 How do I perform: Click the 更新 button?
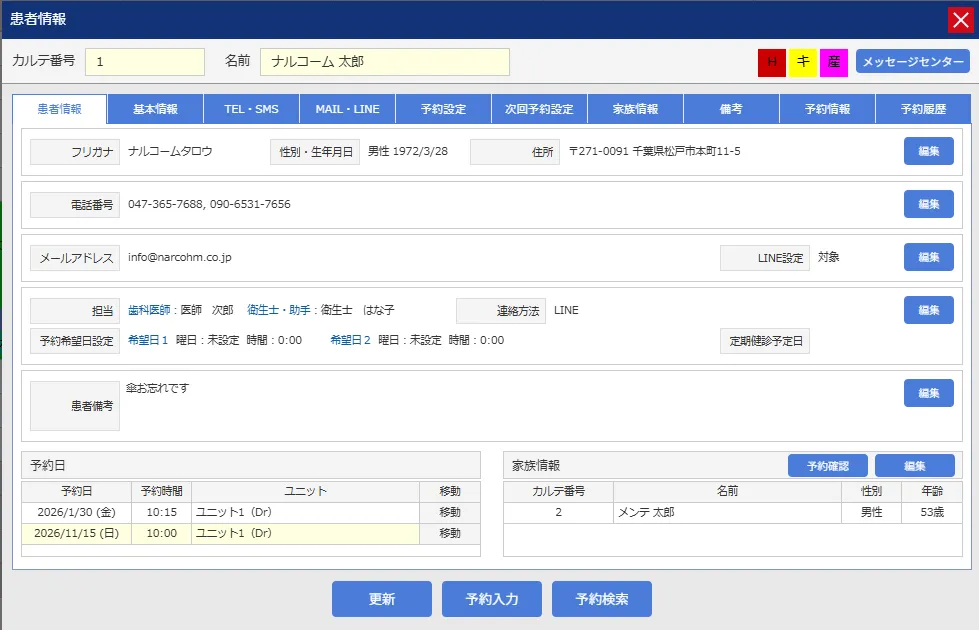click(x=382, y=599)
